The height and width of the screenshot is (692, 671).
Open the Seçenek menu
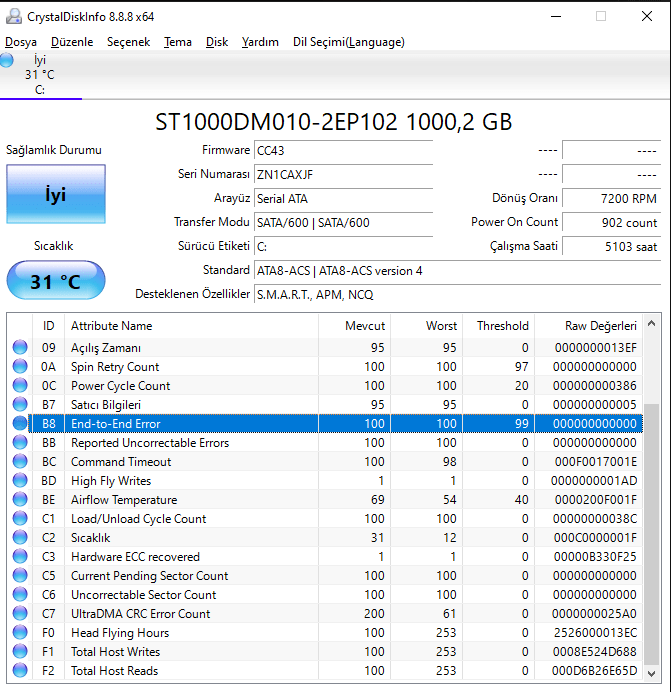[x=128, y=42]
